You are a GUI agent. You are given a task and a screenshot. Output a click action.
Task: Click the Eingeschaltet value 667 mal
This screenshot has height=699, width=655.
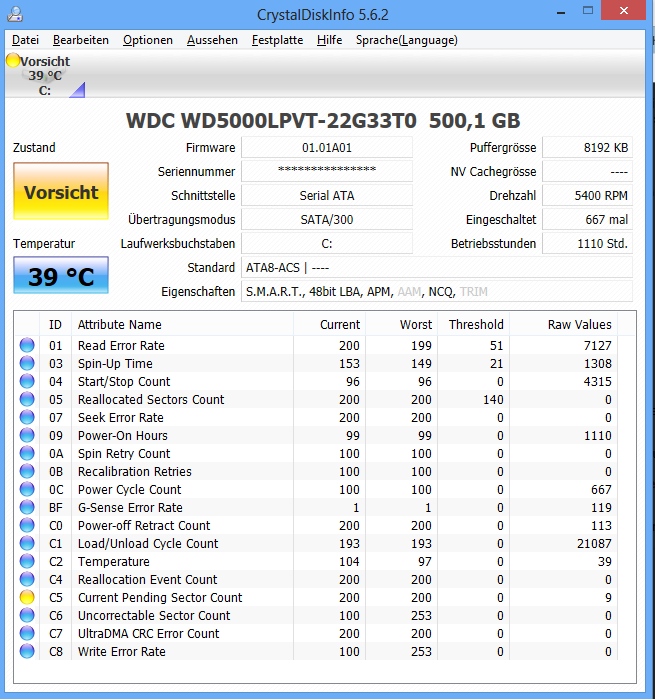point(587,219)
